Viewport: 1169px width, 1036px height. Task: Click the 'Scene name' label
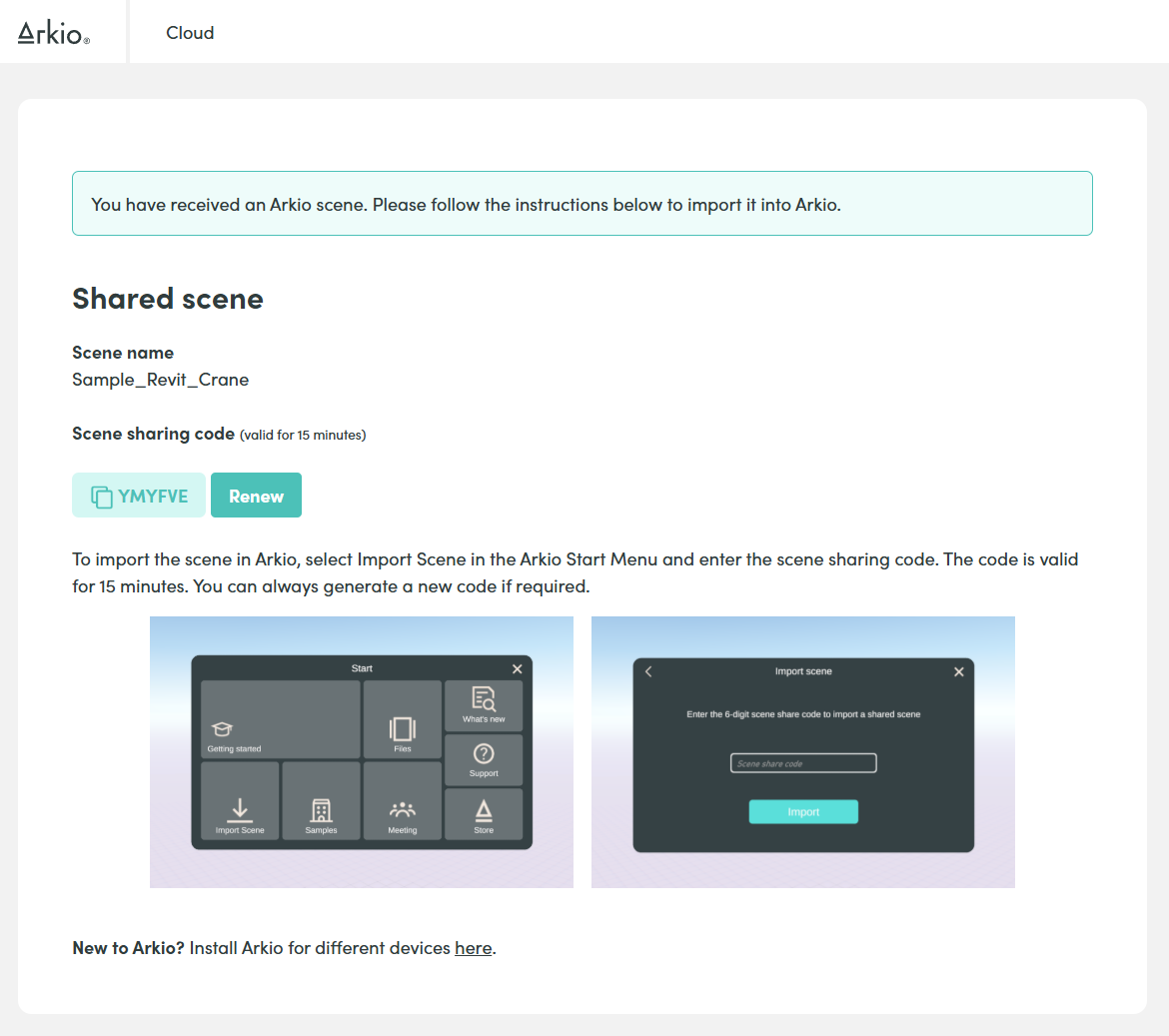coord(123,353)
